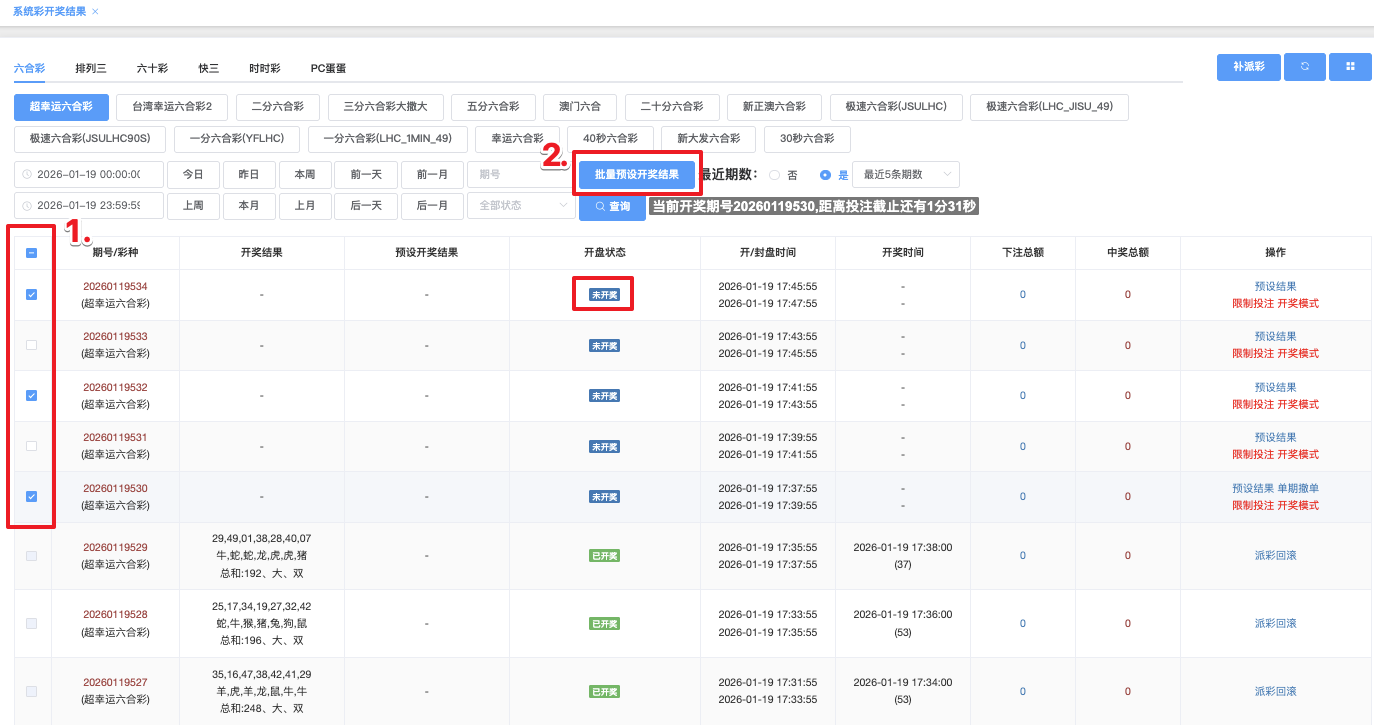Open the end date picker field
This screenshot has width=1374, height=725.
click(89, 206)
